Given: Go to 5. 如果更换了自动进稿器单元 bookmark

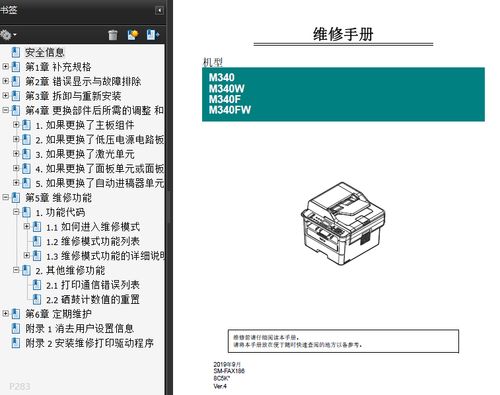Looking at the screenshot, I should [100, 183].
